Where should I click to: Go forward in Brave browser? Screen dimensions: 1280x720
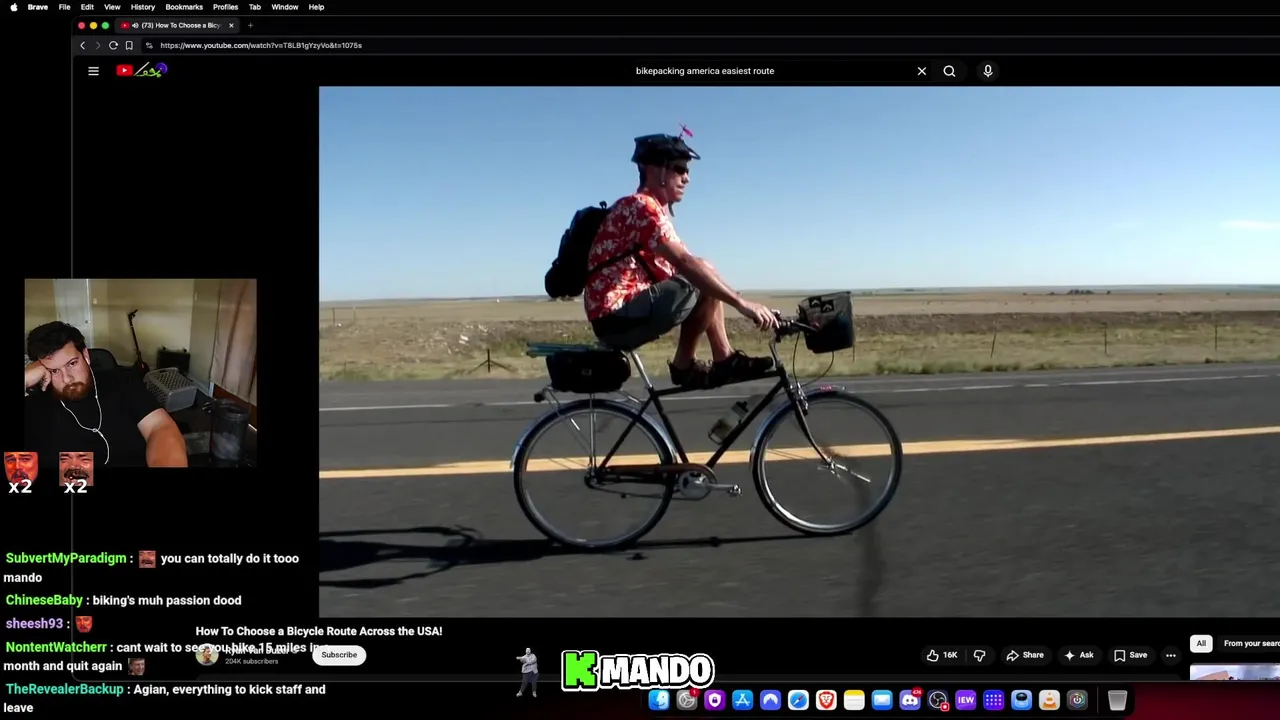pos(97,45)
